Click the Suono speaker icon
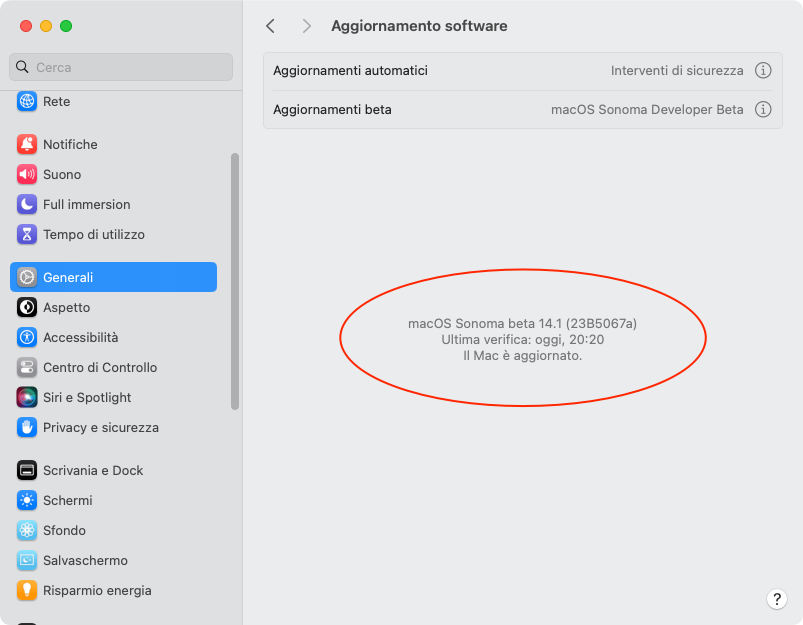Image resolution: width=803 pixels, height=625 pixels. [27, 174]
